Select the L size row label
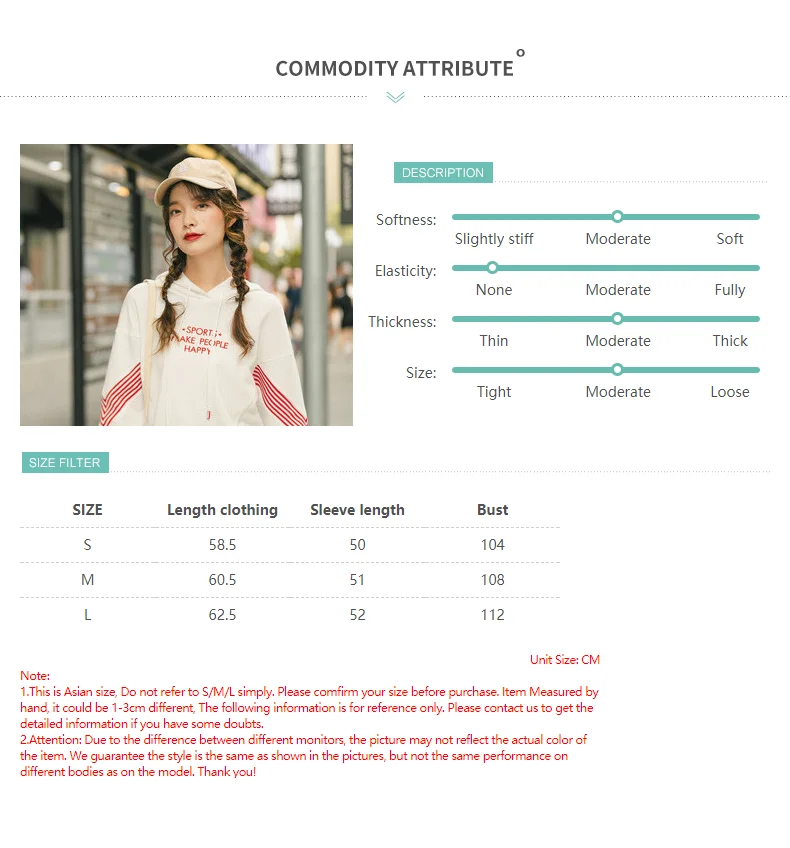 [x=88, y=615]
